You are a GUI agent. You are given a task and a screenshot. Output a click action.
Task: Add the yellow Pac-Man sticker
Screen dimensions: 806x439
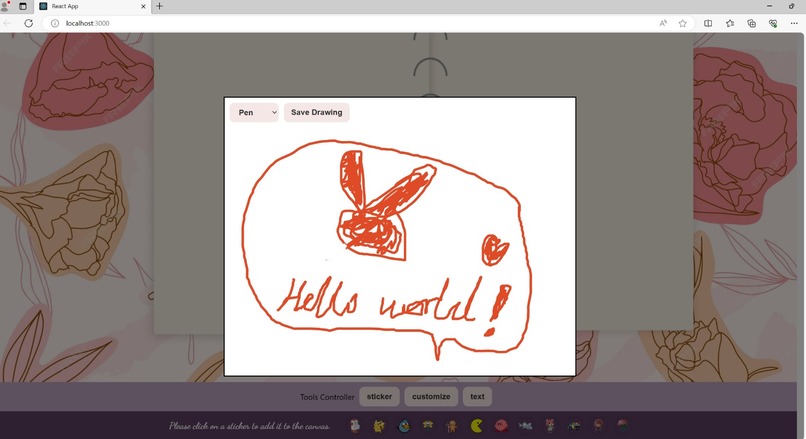pyautogui.click(x=477, y=426)
